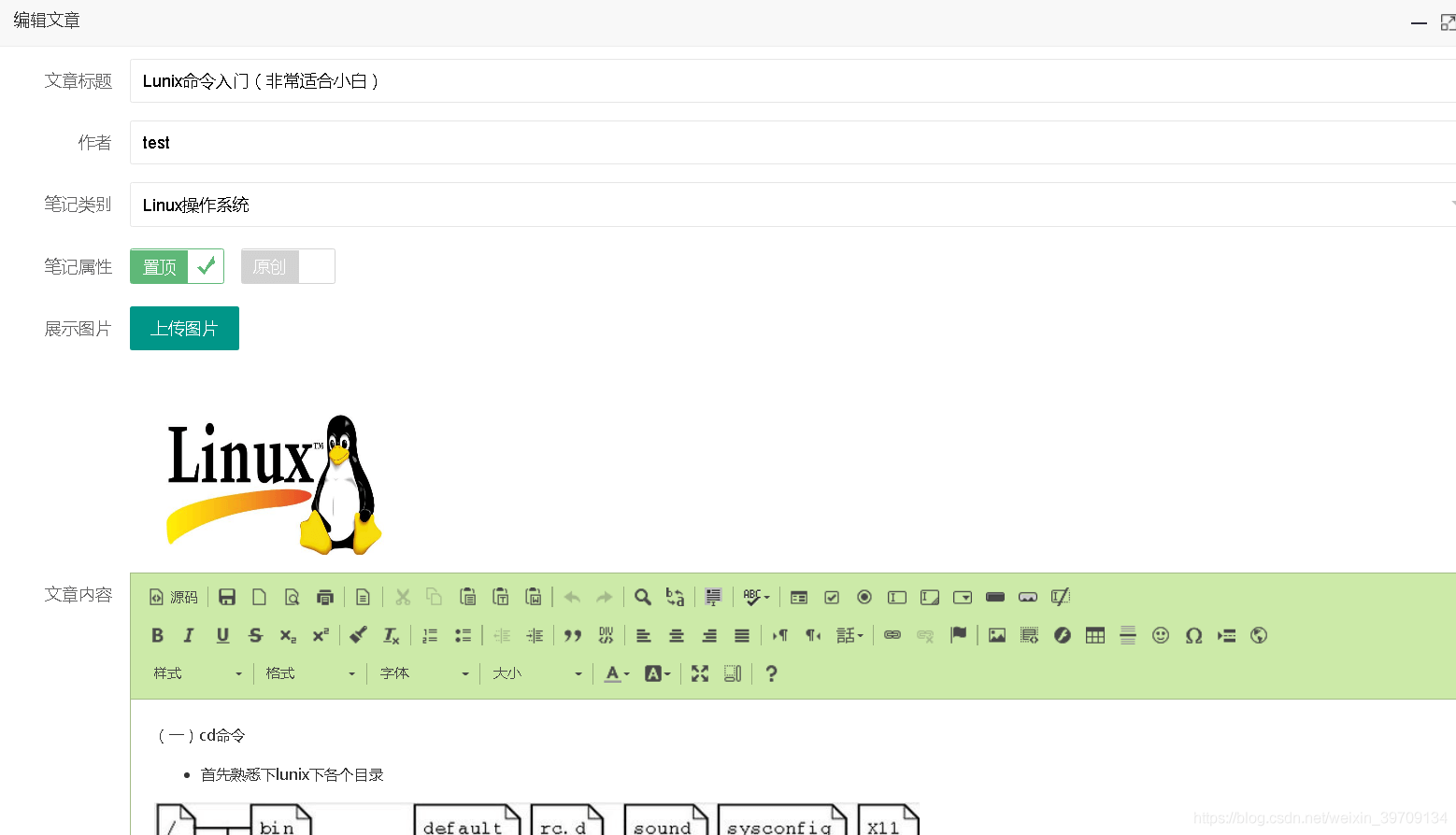1456x835 pixels.
Task: Insert a horizontal line
Action: [1128, 635]
